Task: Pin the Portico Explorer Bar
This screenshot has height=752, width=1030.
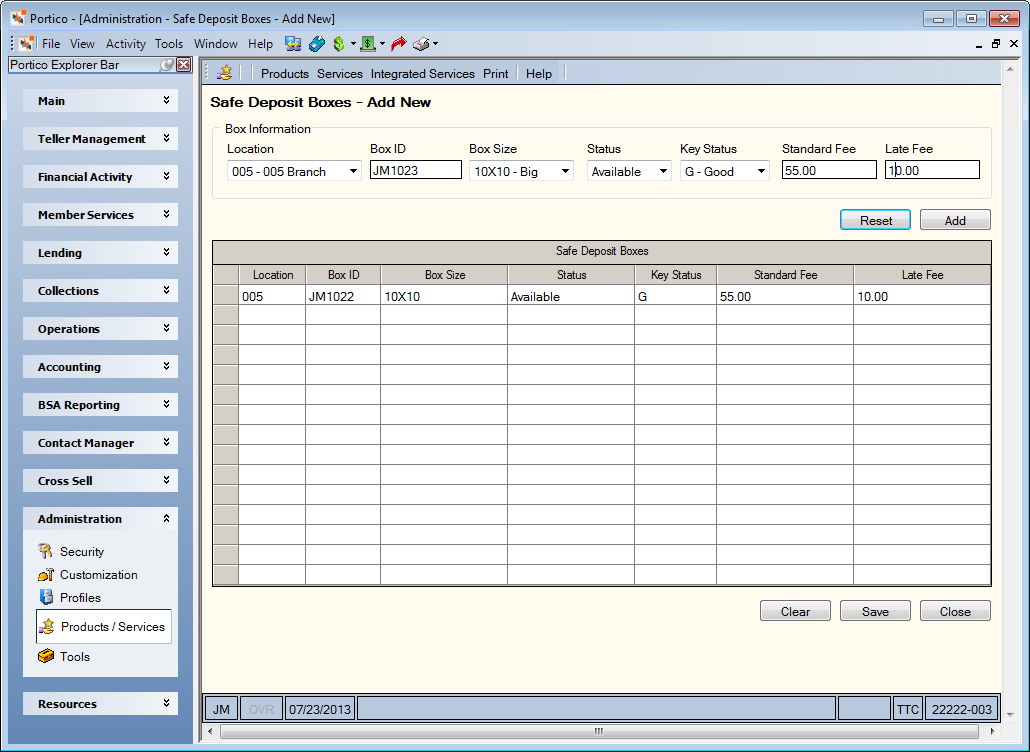Action: point(167,64)
